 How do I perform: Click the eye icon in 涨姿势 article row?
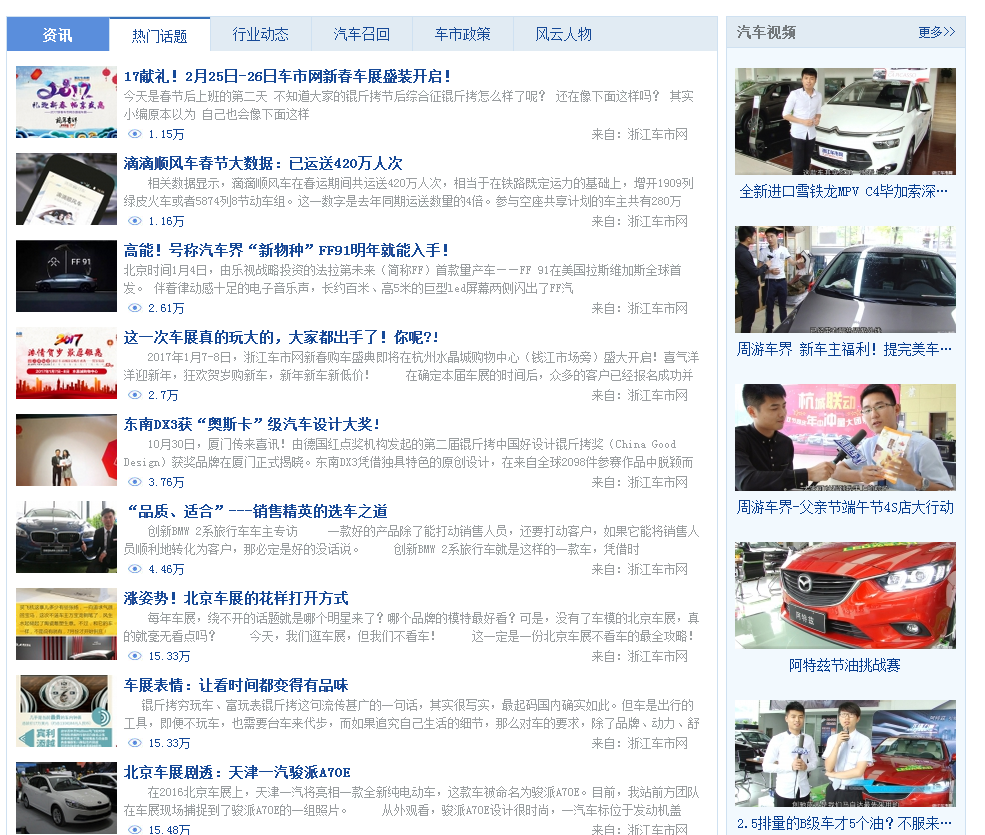click(134, 656)
